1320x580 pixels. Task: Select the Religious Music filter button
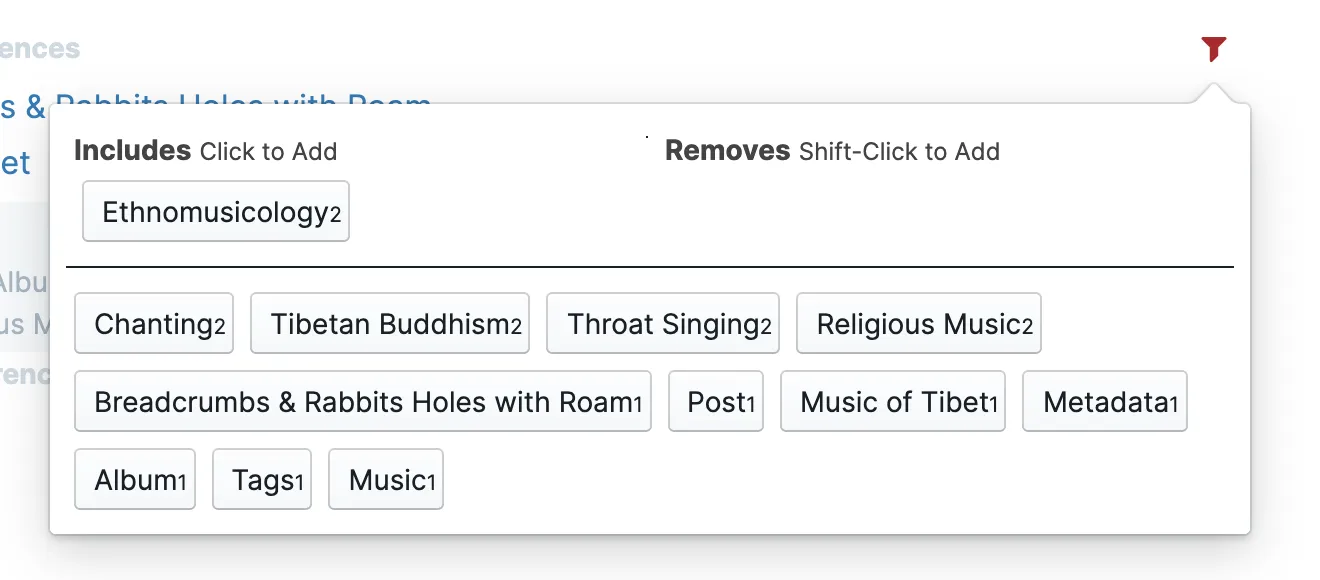[x=919, y=323]
